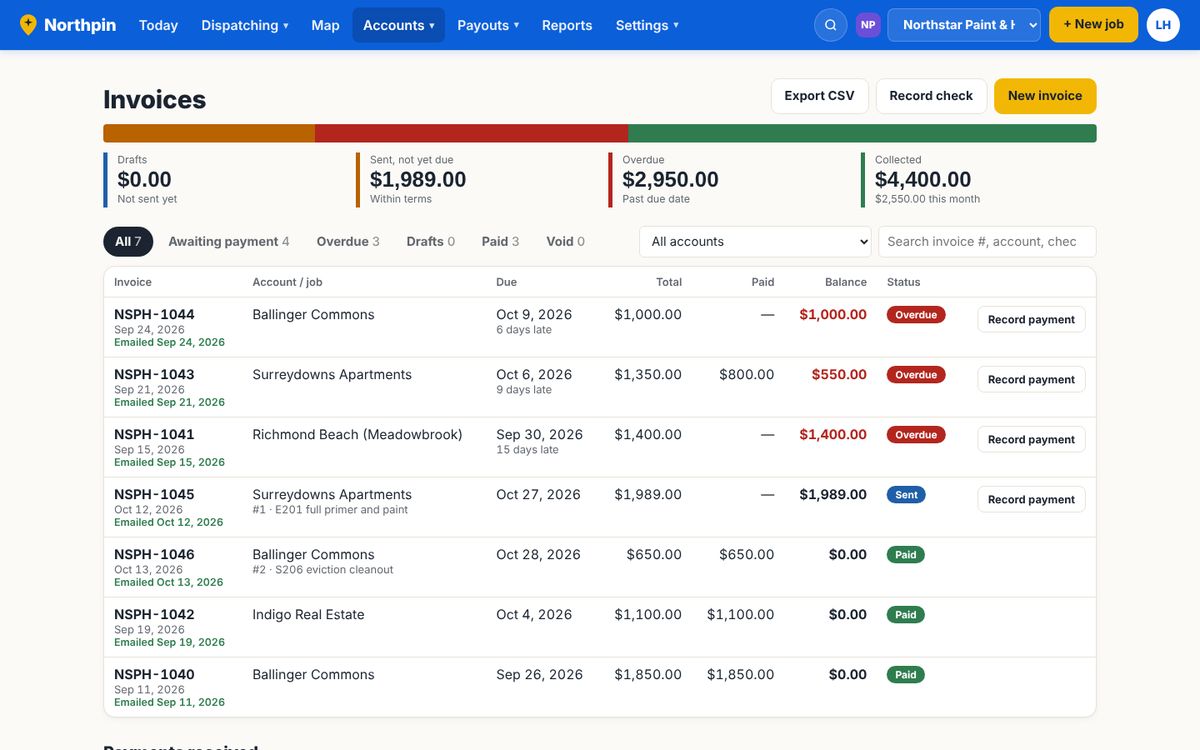Viewport: 1200px width, 750px height.
Task: Open the Payouts dropdown menu
Action: (488, 25)
